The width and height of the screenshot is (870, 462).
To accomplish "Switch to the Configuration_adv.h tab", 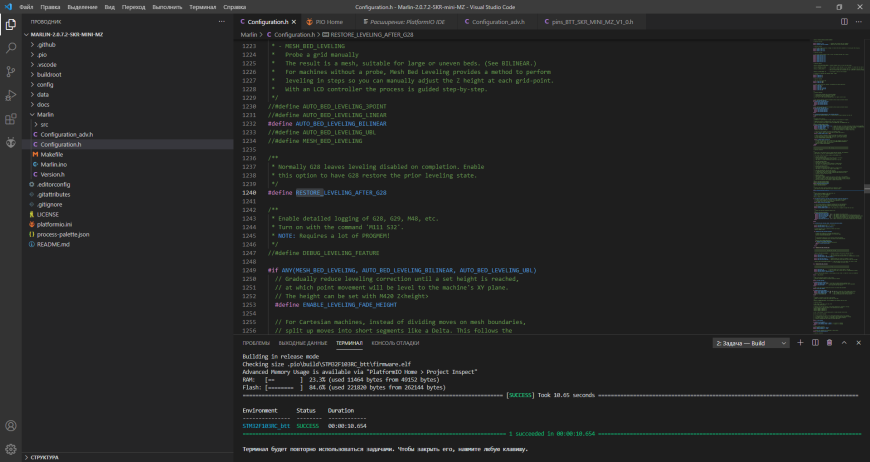I will [498, 22].
